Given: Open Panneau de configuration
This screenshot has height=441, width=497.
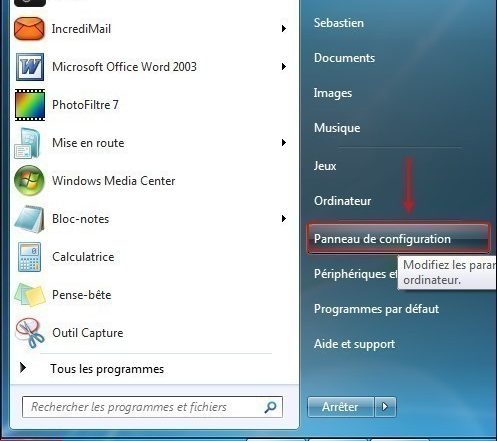Looking at the screenshot, I should [x=398, y=239].
